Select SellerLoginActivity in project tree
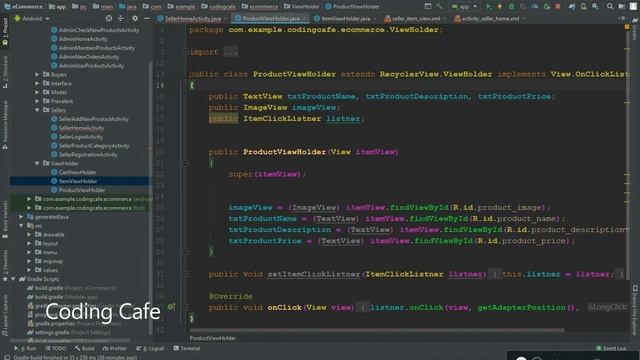640x360 pixels. click(x=80, y=137)
